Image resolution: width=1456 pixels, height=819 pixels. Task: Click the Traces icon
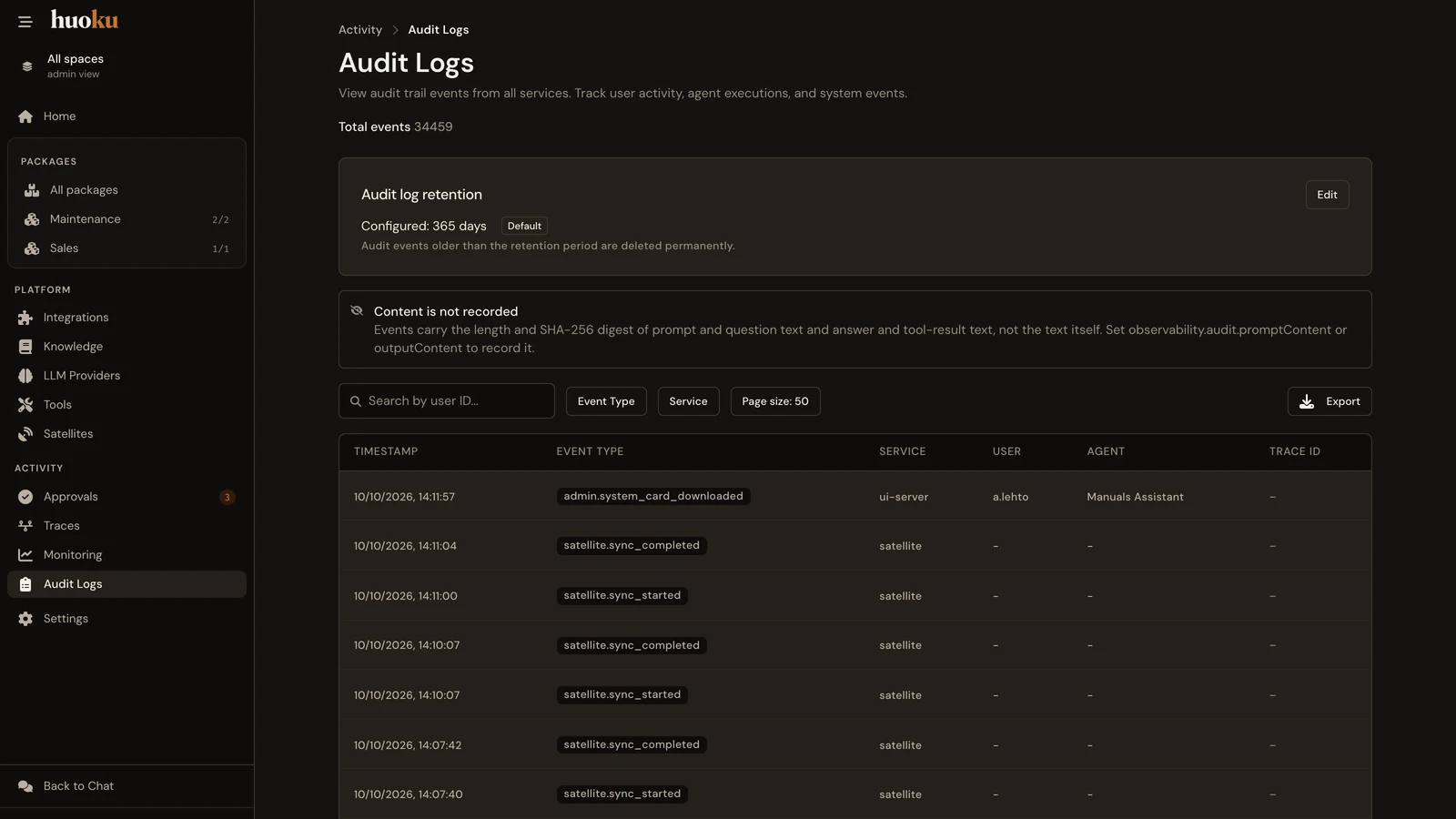25,526
